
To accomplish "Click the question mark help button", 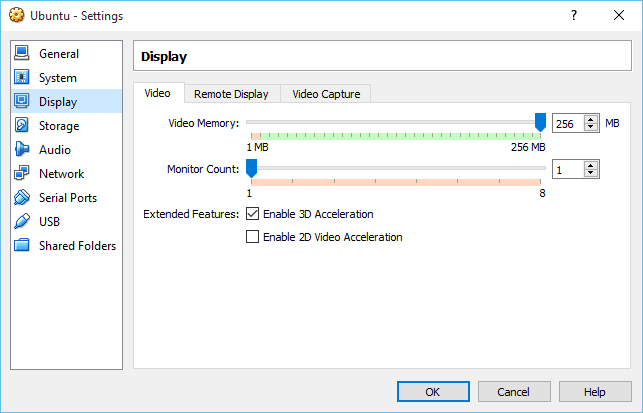I will coord(574,16).
